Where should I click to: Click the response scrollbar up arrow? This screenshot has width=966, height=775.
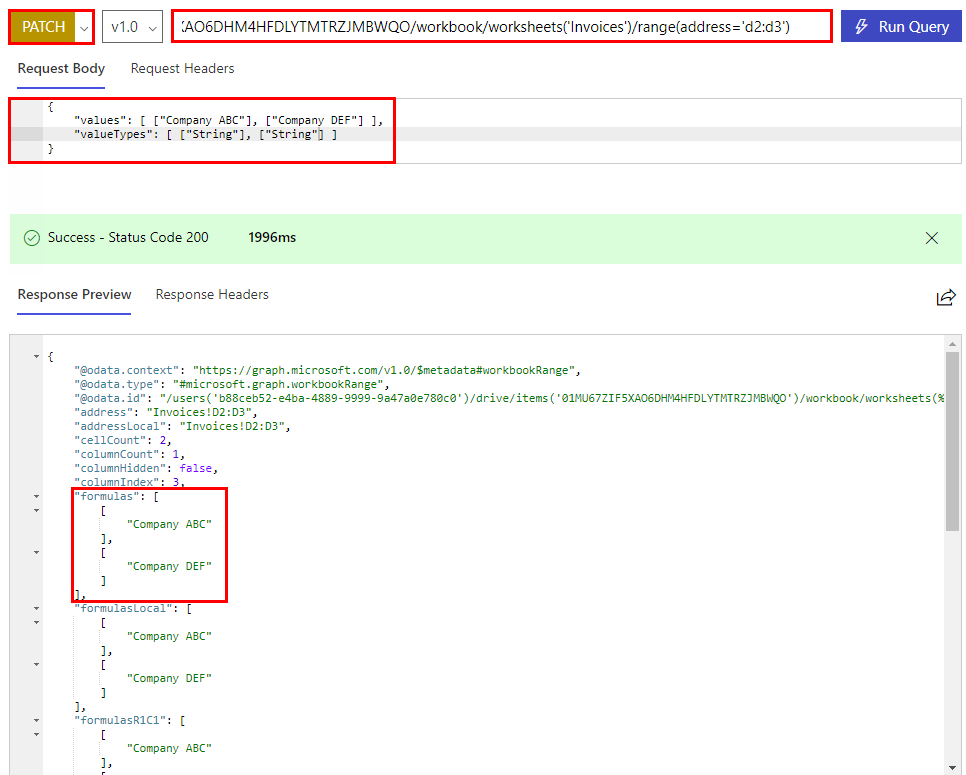[952, 343]
